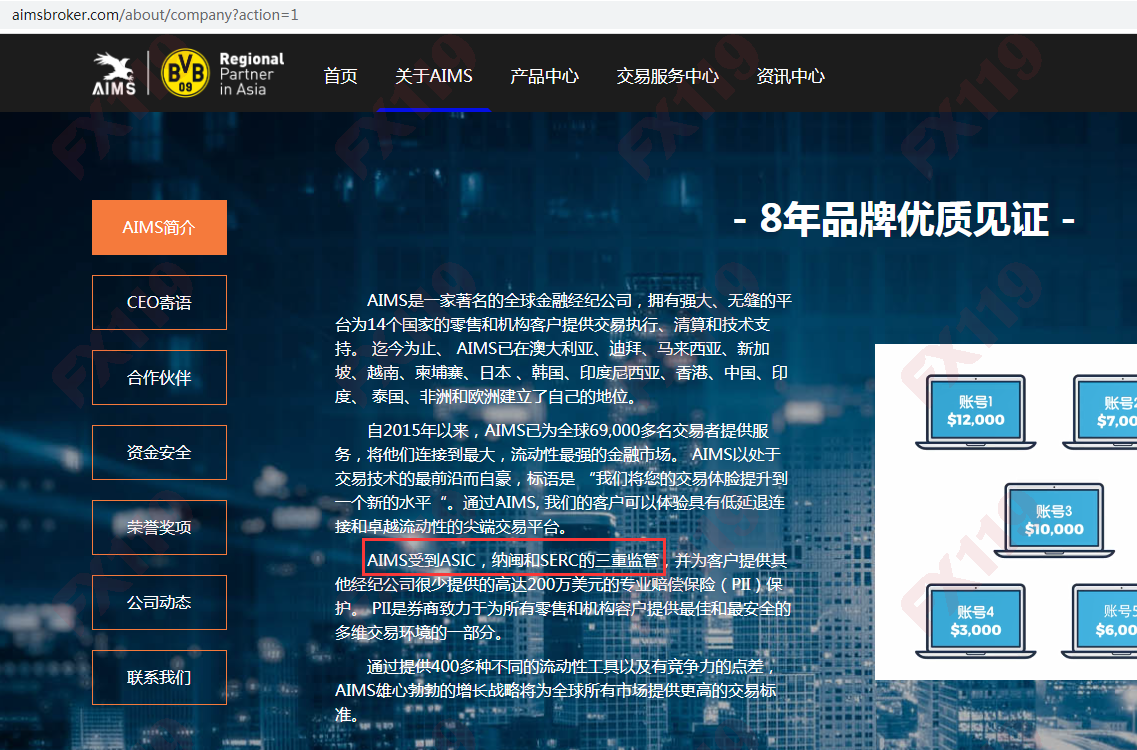Viewport: 1137px width, 750px height.
Task: Open the 联系我们 contact page
Action: (x=160, y=677)
